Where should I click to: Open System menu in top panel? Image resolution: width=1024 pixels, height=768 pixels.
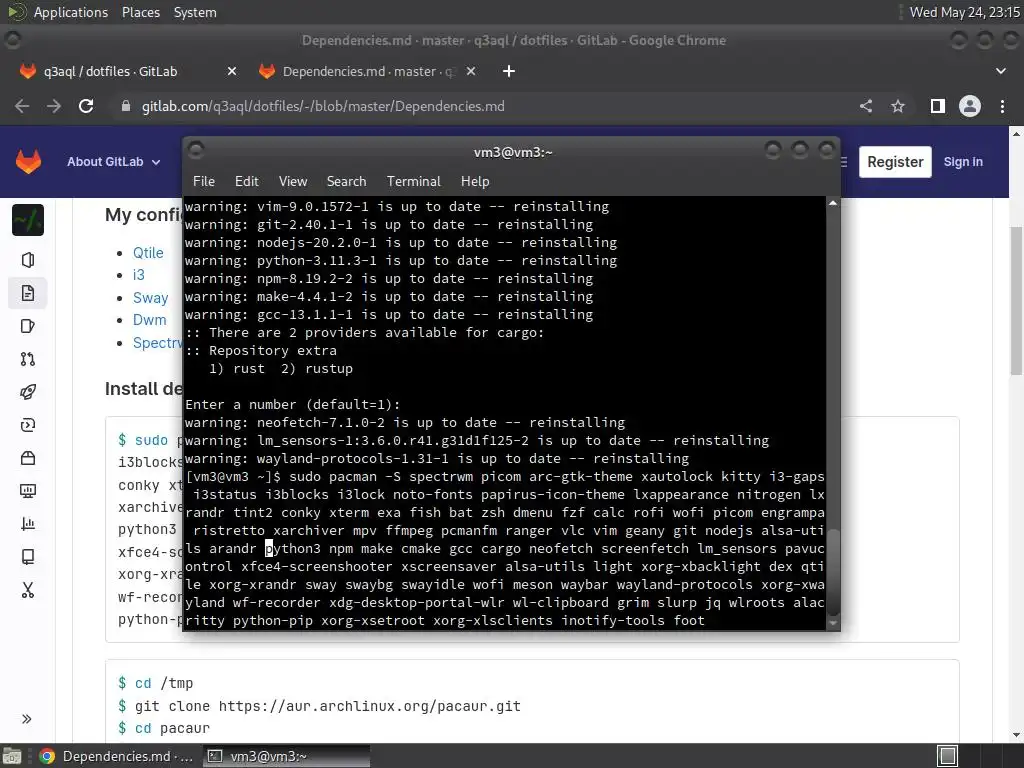pos(195,12)
